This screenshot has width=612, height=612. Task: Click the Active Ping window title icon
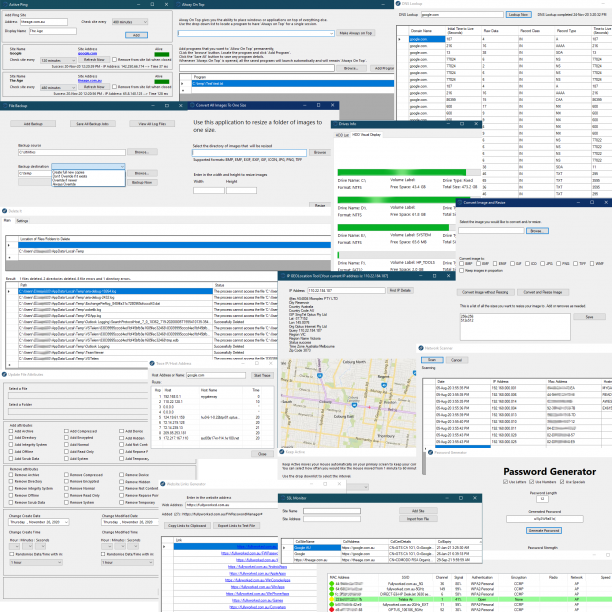[x=5, y=4]
